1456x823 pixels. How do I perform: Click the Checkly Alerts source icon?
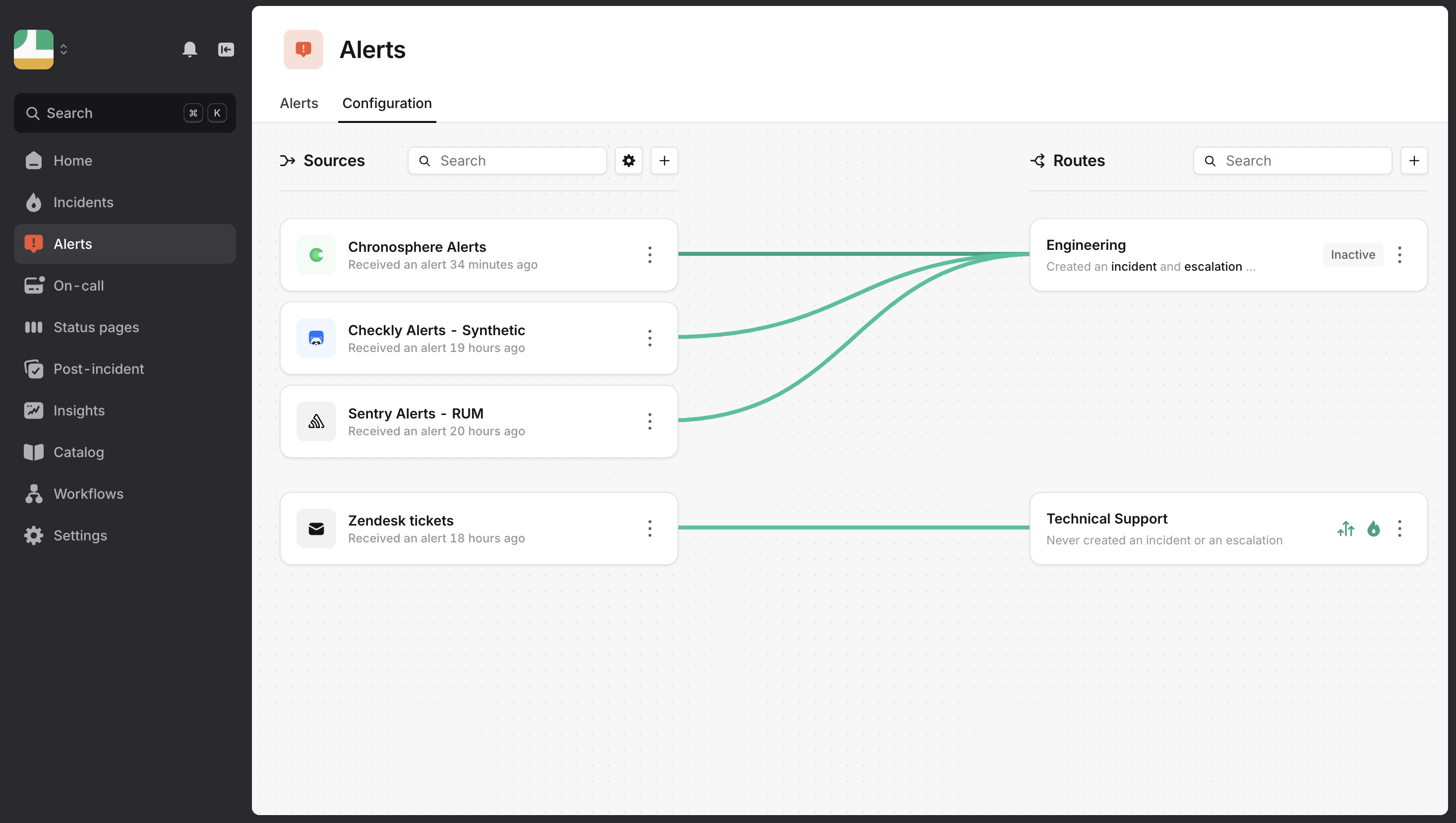tap(316, 338)
